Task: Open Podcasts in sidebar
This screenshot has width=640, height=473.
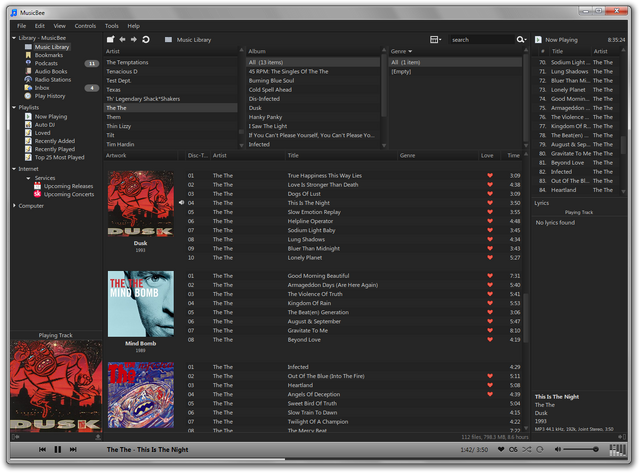Action: click(46, 63)
